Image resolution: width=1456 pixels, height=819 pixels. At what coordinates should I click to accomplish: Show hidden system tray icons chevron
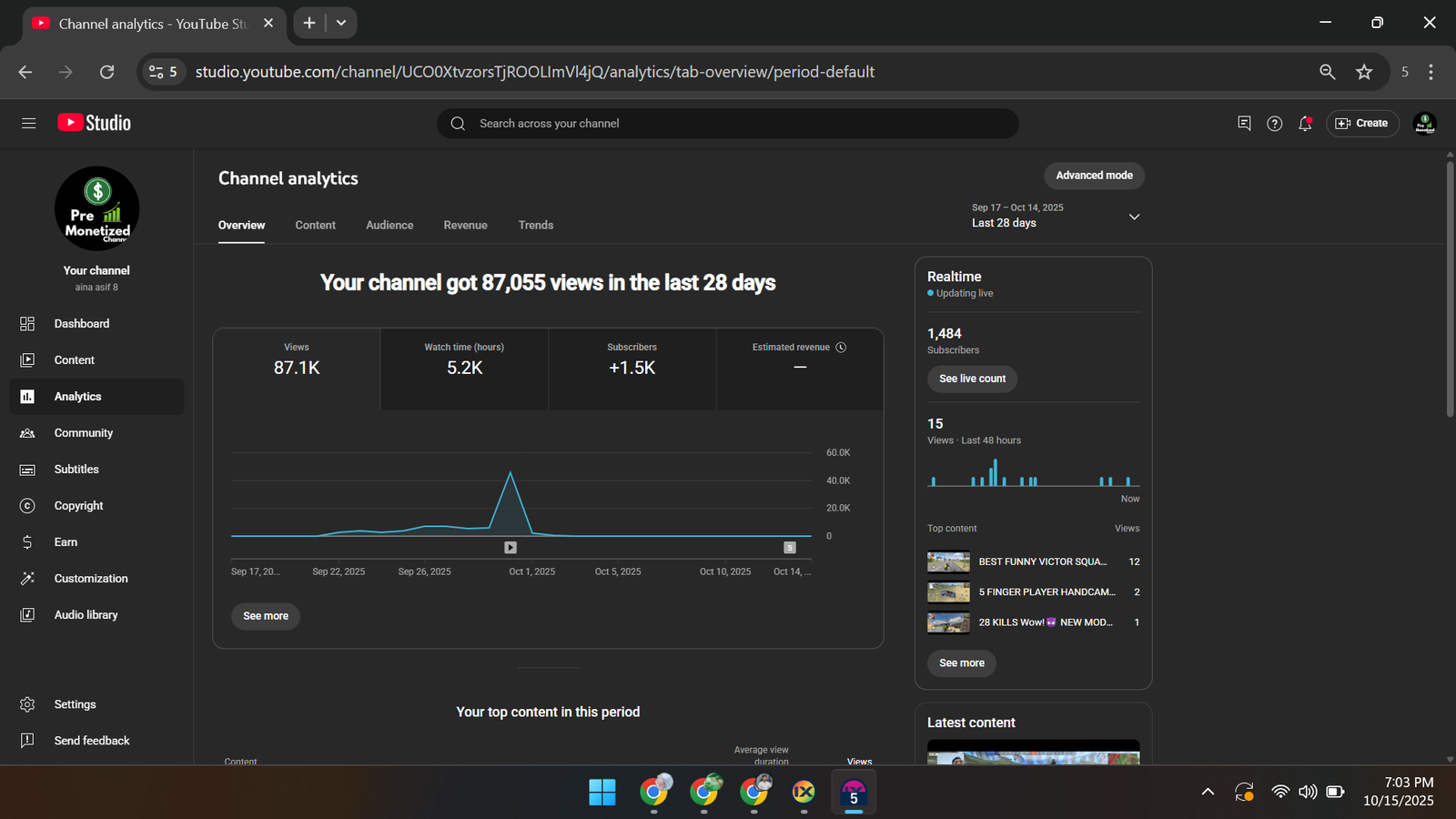(1208, 792)
